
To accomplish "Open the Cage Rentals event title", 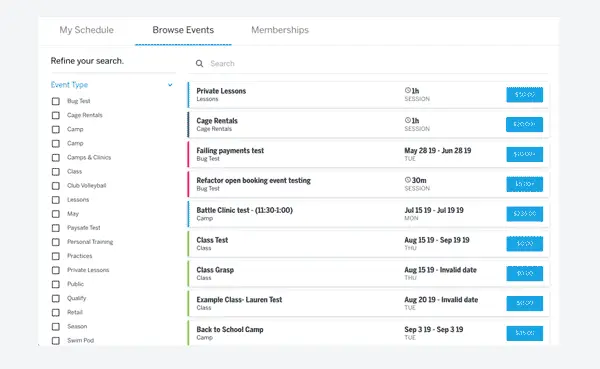I will tap(217, 121).
